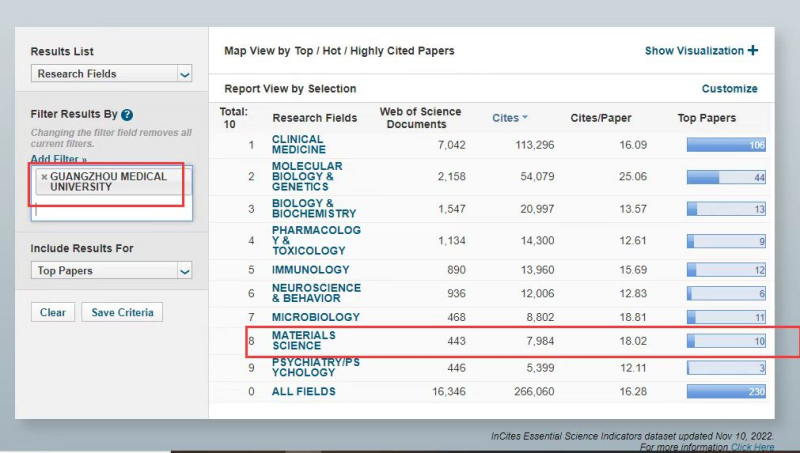
Task: Select the Materials Science research field
Action: [x=304, y=341]
